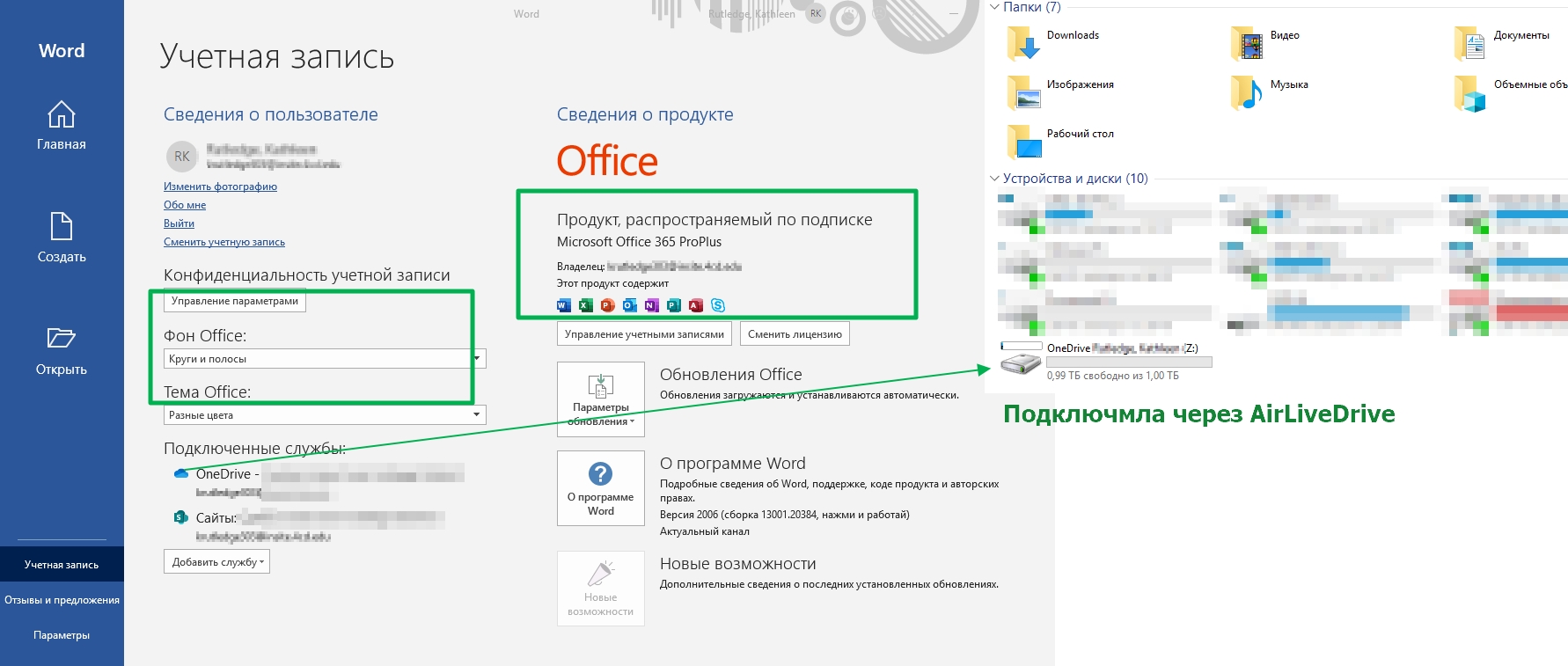1568x666 pixels.
Task: Click the Новые возможности button
Action: pyautogui.click(x=601, y=589)
